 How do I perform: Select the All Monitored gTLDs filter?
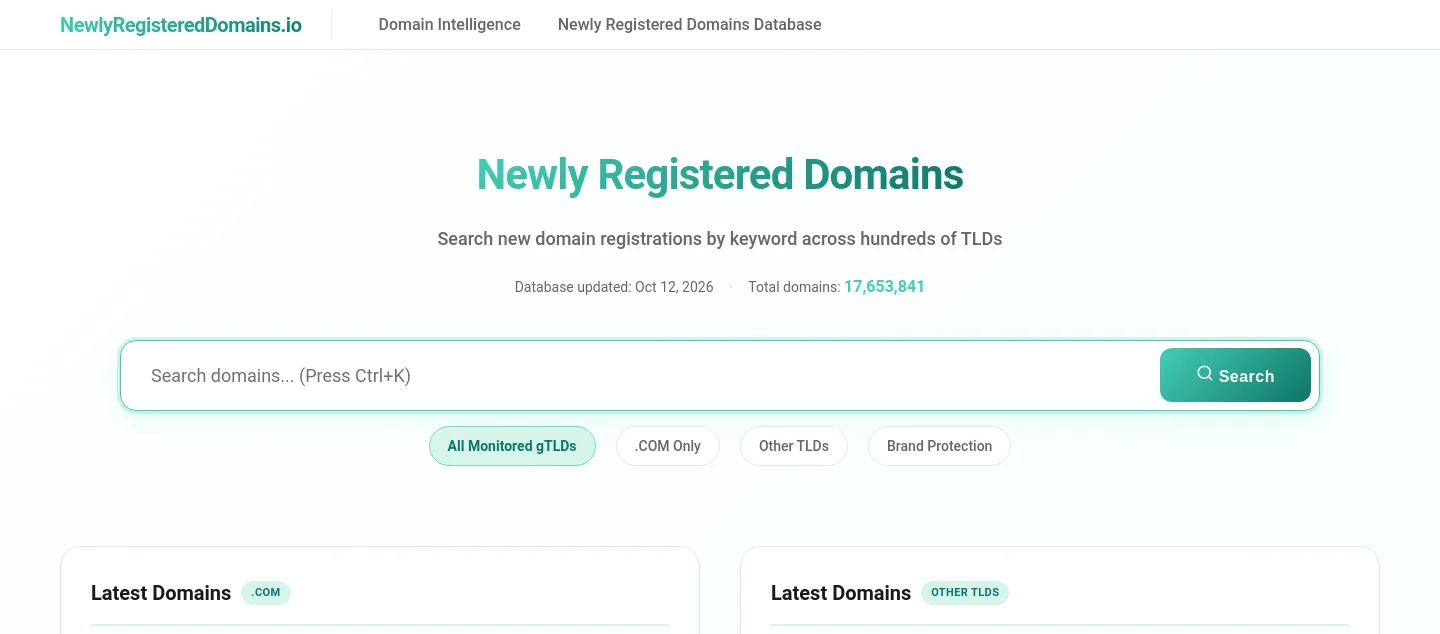point(512,446)
